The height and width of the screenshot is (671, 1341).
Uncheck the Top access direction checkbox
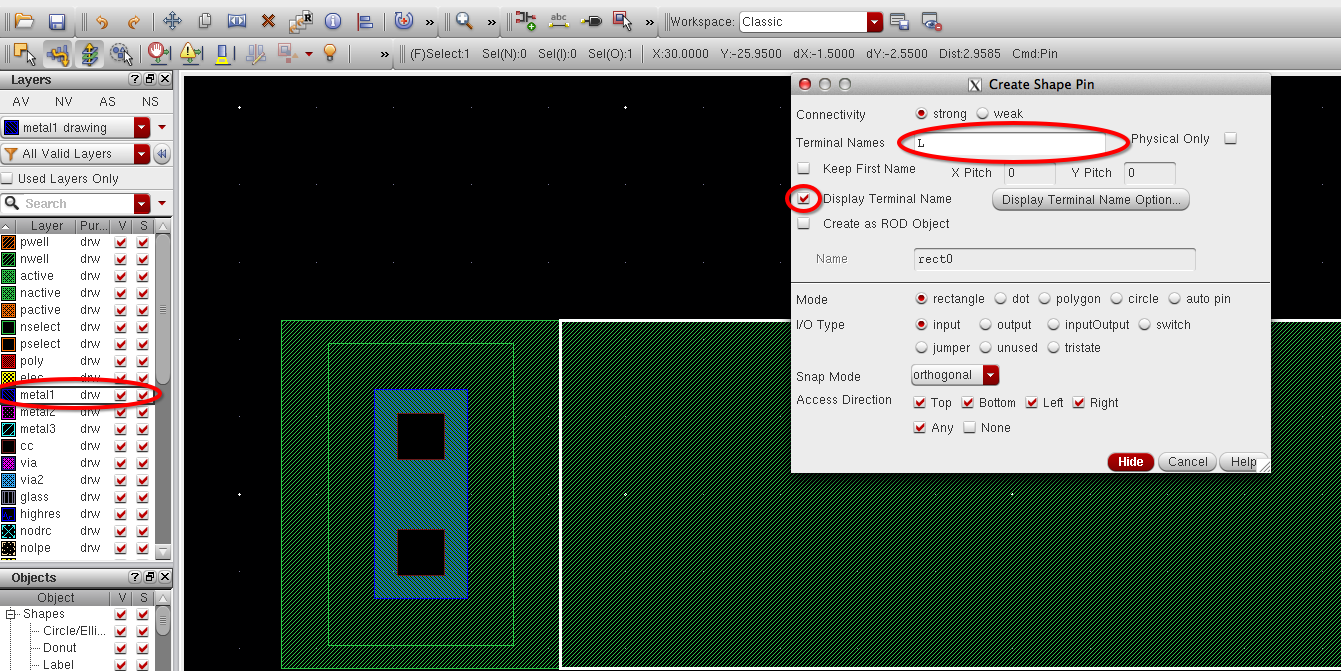920,403
